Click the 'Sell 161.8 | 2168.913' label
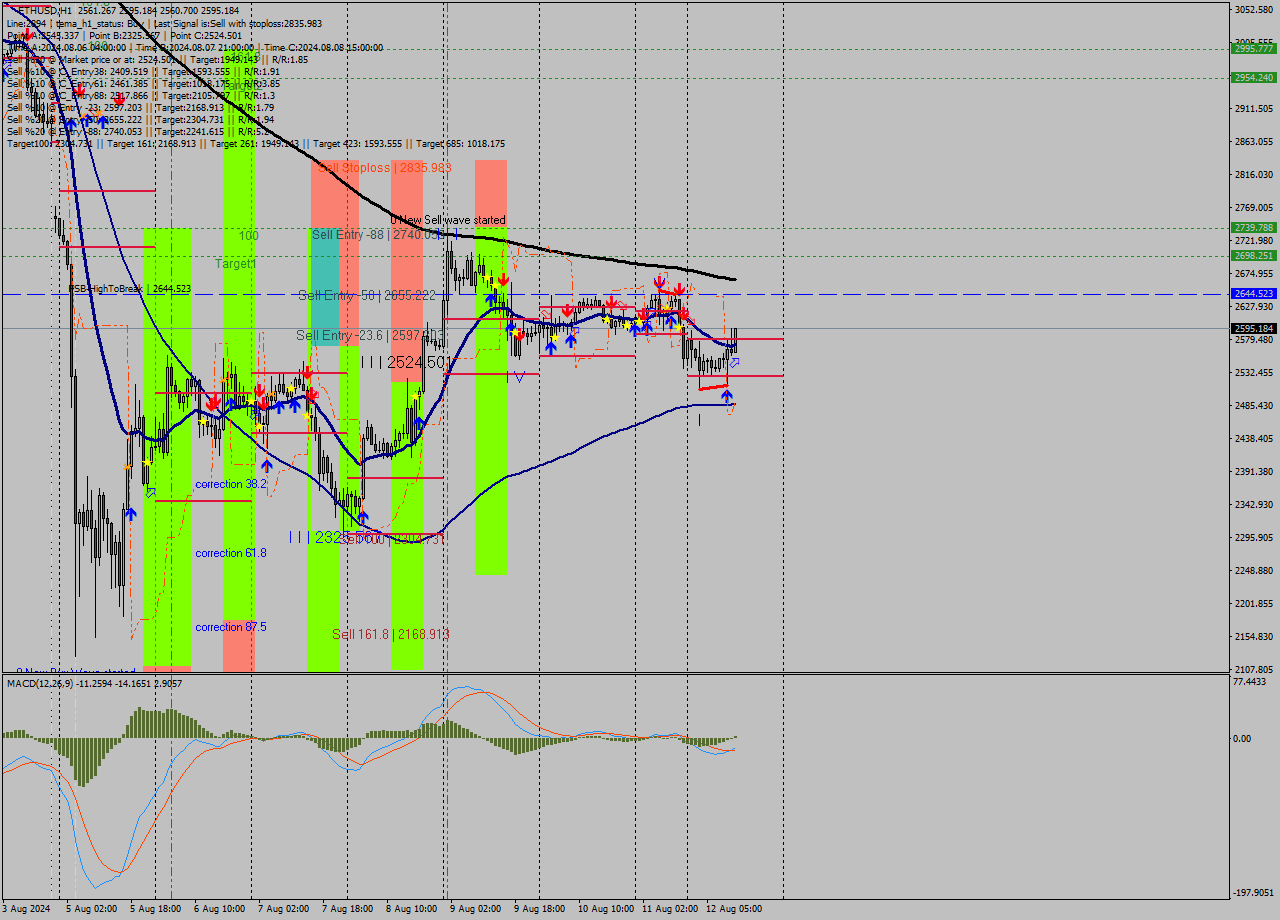 coord(391,634)
